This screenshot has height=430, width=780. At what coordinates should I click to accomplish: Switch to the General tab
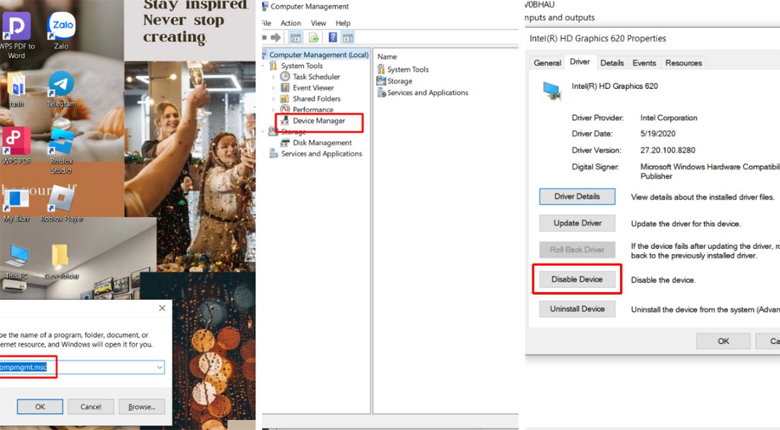[x=547, y=63]
